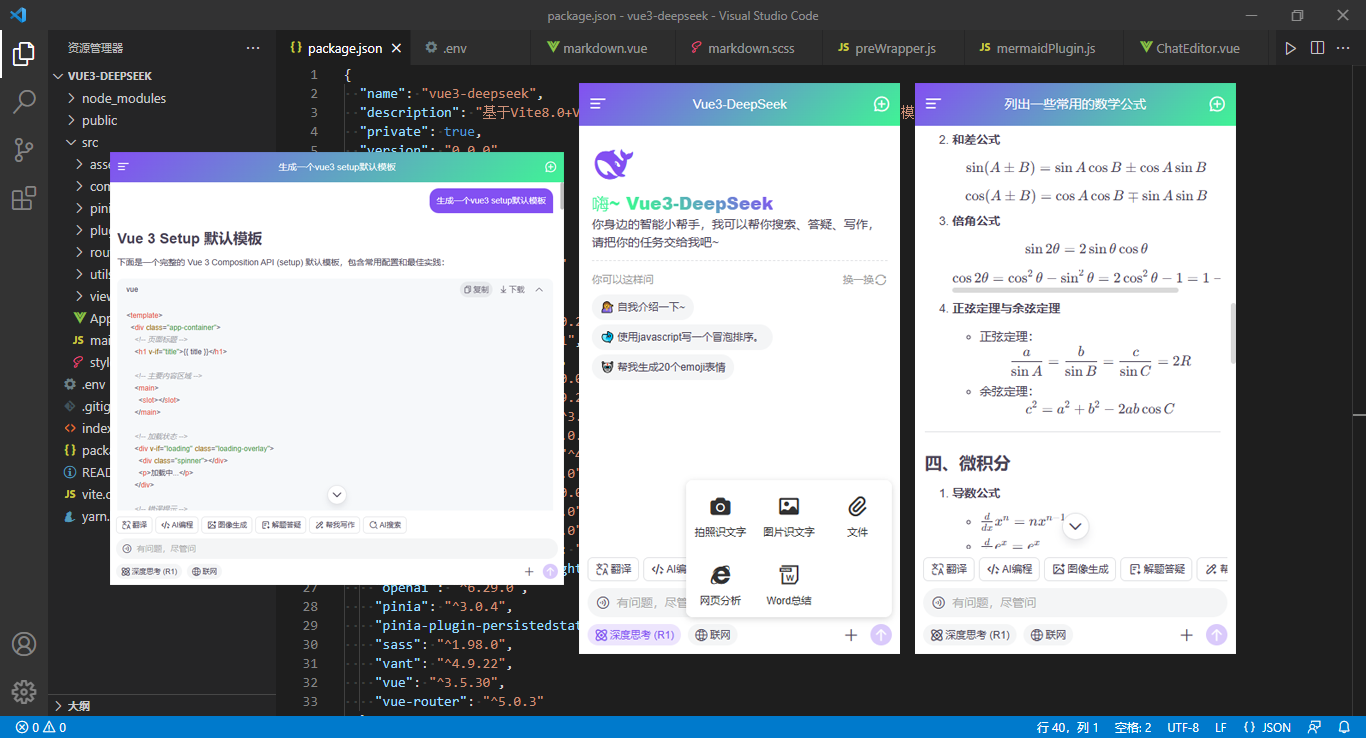The image size is (1366, 738).
Task: Select suggestion 自我介绍一下~
Action: 642,307
